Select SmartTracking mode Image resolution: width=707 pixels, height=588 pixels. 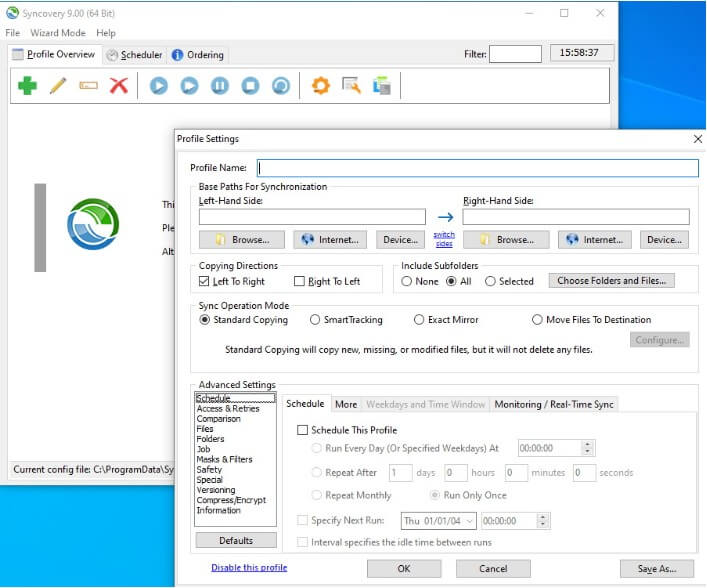315,320
